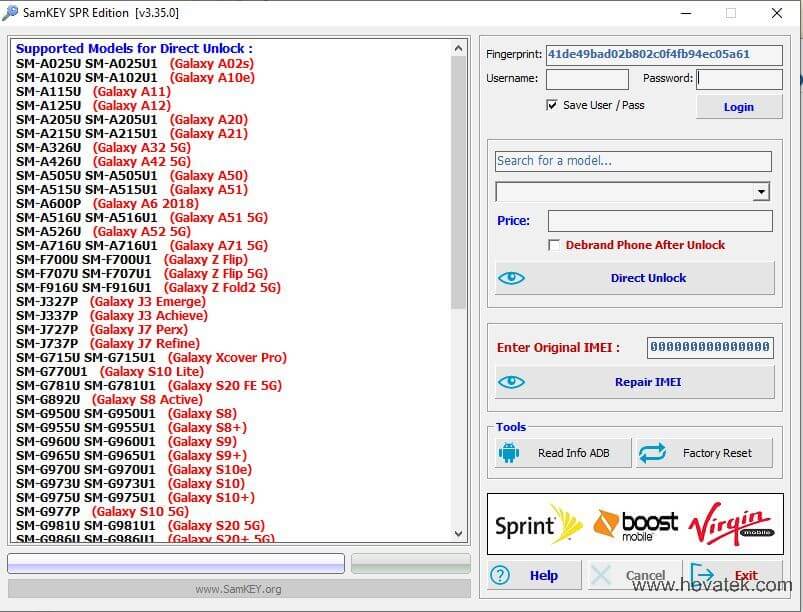
Task: Click the exit door arrow icon
Action: (702, 575)
